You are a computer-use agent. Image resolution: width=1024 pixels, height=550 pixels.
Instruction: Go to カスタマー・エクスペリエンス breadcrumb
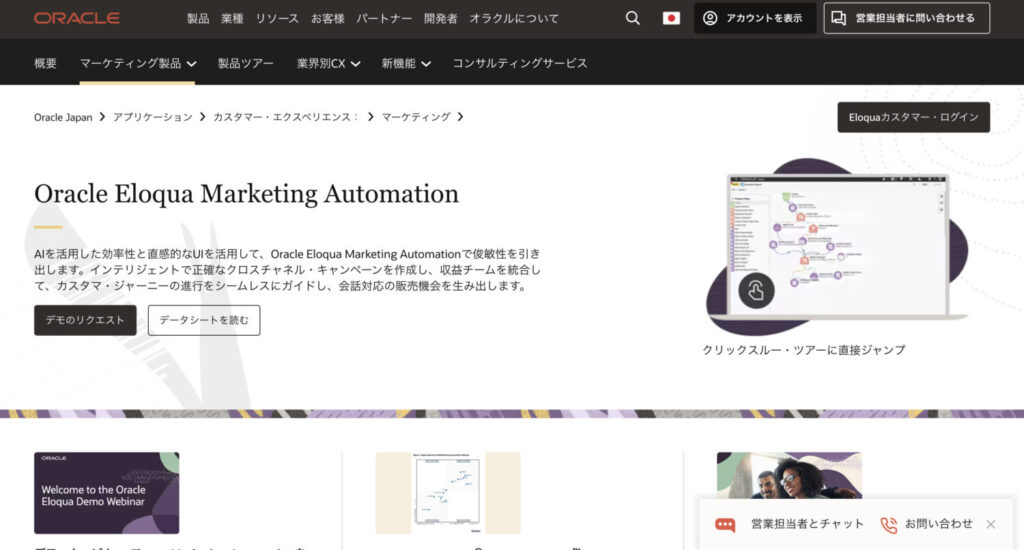(x=286, y=117)
